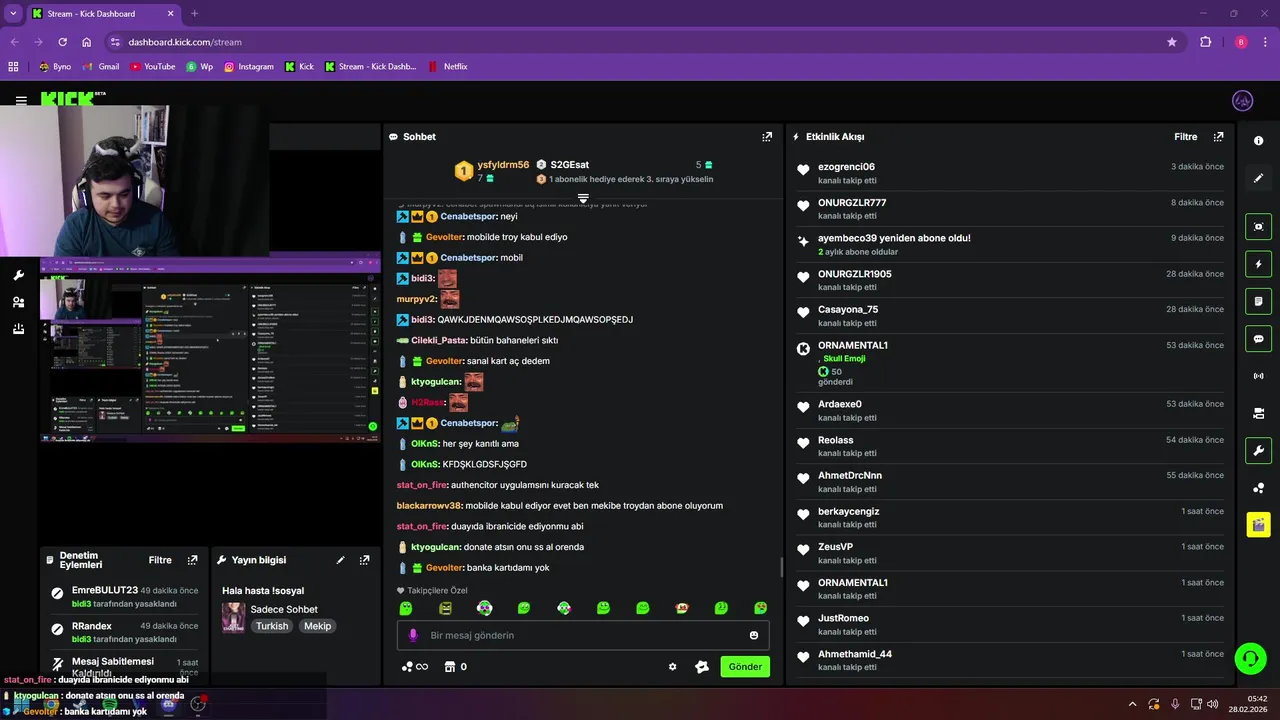1280x720 pixels.
Task: Open the green support chat bubble
Action: [x=1250, y=658]
